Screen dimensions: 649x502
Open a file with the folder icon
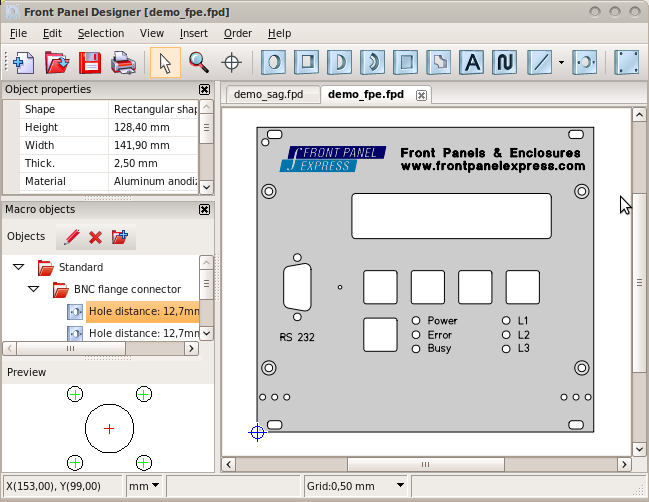(x=57, y=62)
